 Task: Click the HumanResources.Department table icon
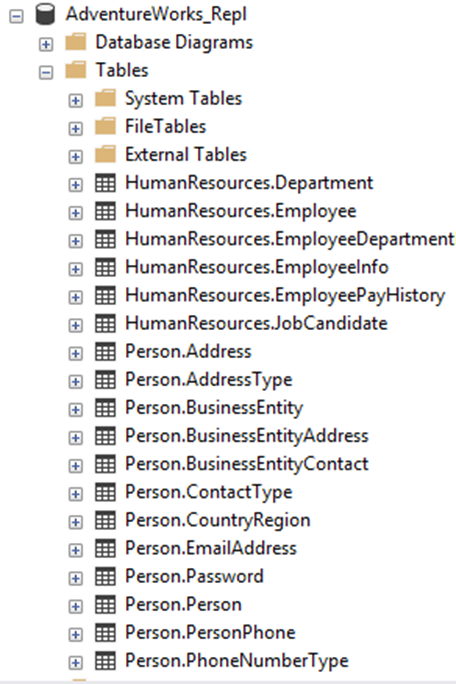105,183
